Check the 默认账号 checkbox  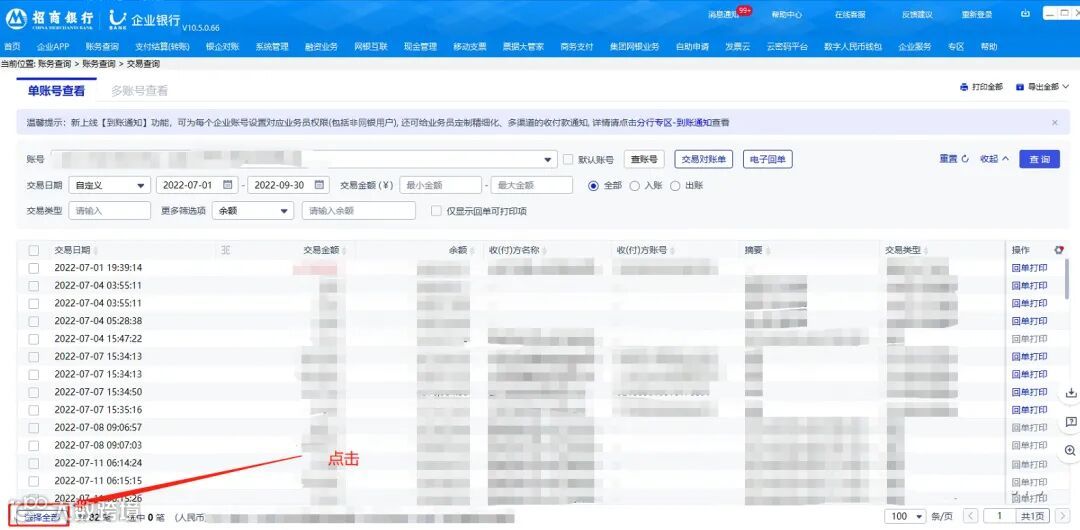click(568, 159)
